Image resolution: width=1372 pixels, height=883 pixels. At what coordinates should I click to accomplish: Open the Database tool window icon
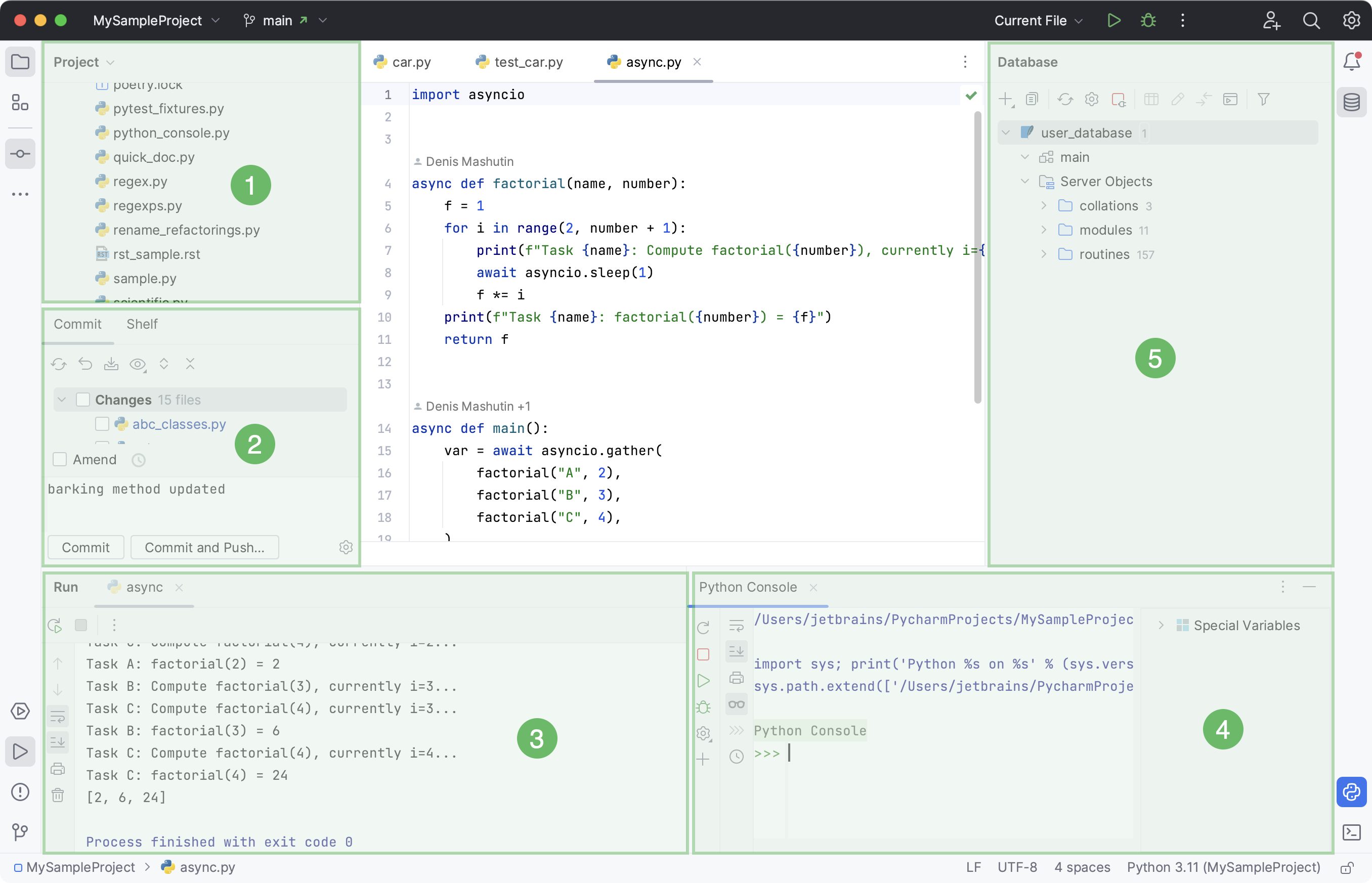tap(1351, 103)
